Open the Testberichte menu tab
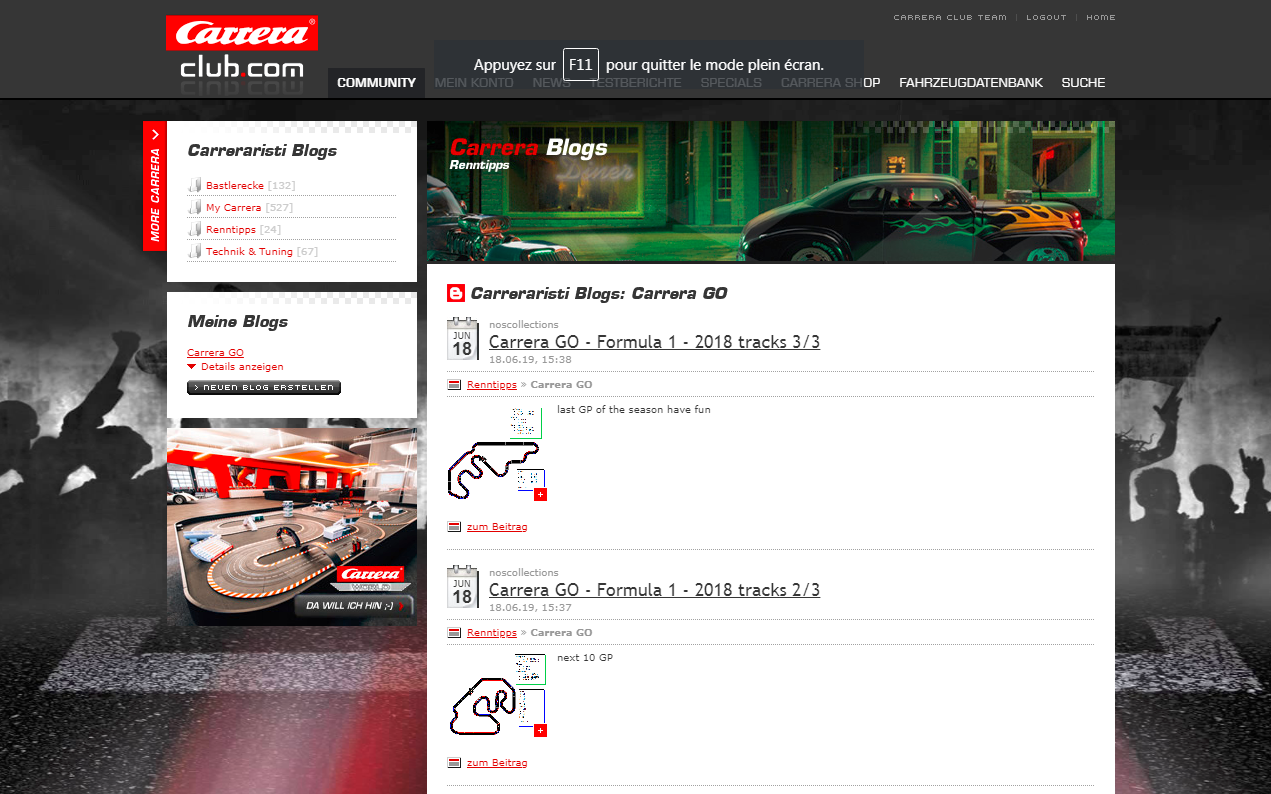 click(636, 83)
